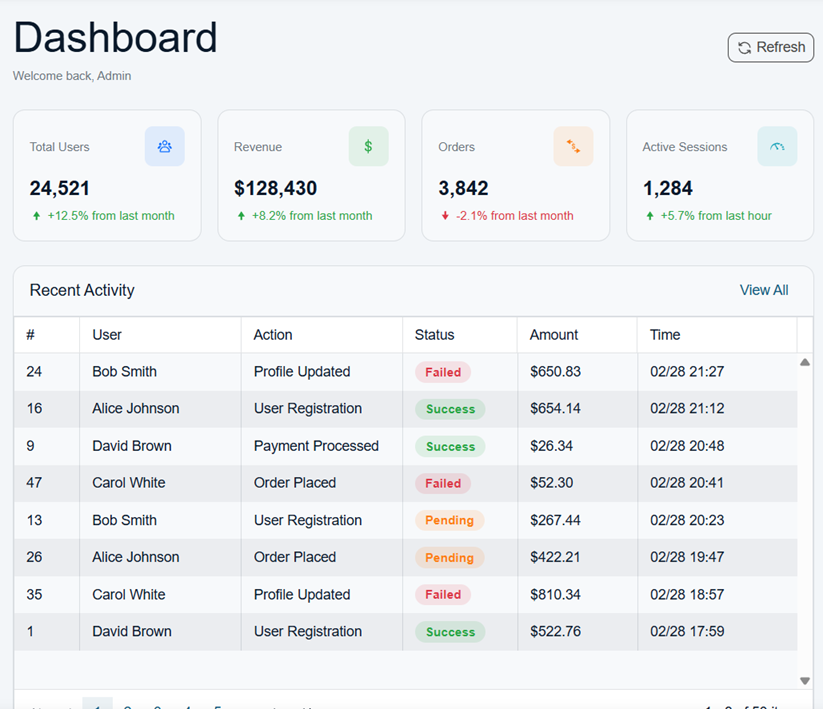Click the refresh arrows icon inside Refresh button
The image size is (823, 709).
pyautogui.click(x=744, y=47)
